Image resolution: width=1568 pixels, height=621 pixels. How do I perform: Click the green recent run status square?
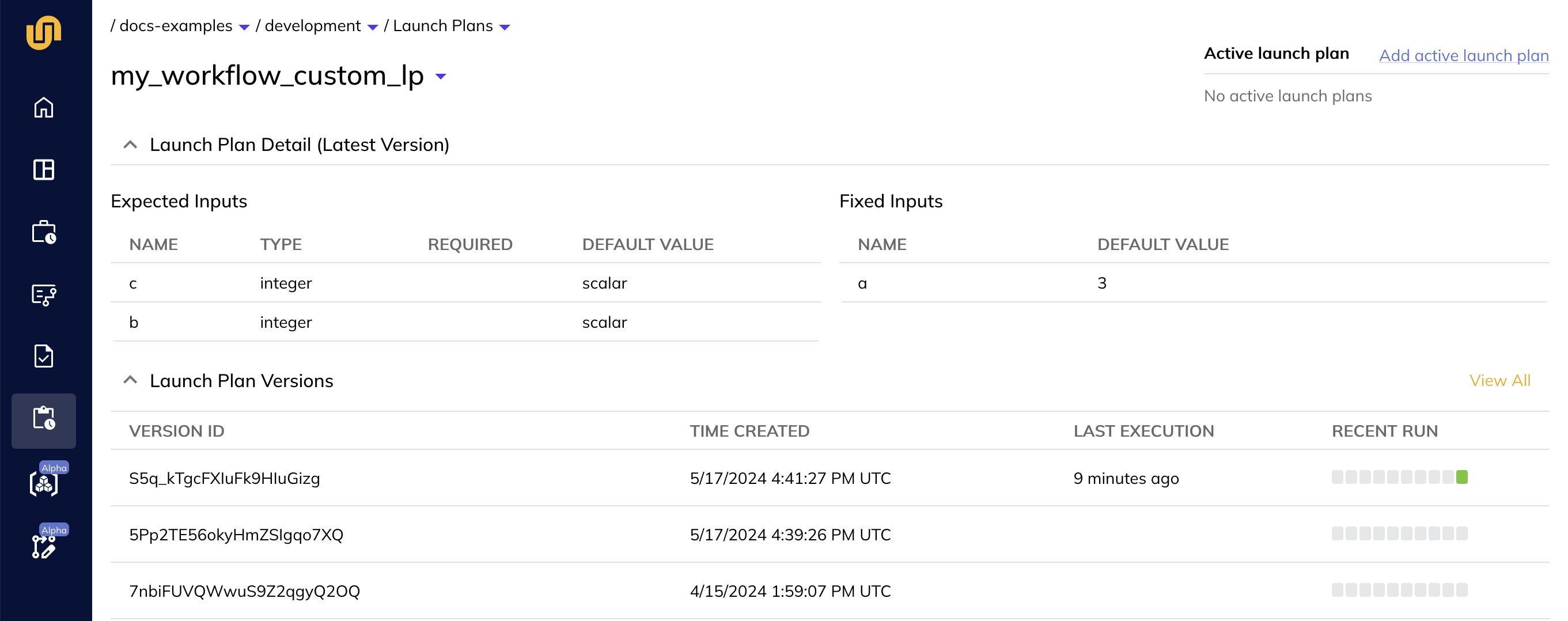click(1462, 478)
